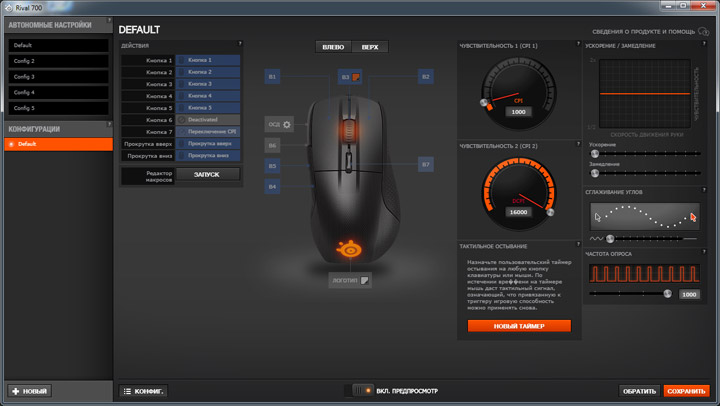720x406 pixels.
Task: Click the polling rate value field
Action: click(689, 294)
